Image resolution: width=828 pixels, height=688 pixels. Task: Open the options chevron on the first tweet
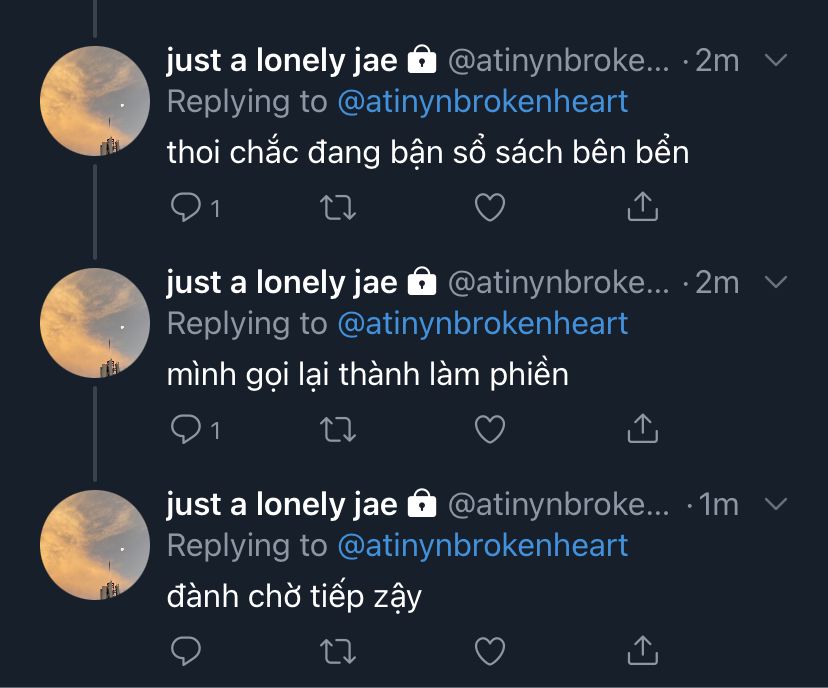click(776, 60)
